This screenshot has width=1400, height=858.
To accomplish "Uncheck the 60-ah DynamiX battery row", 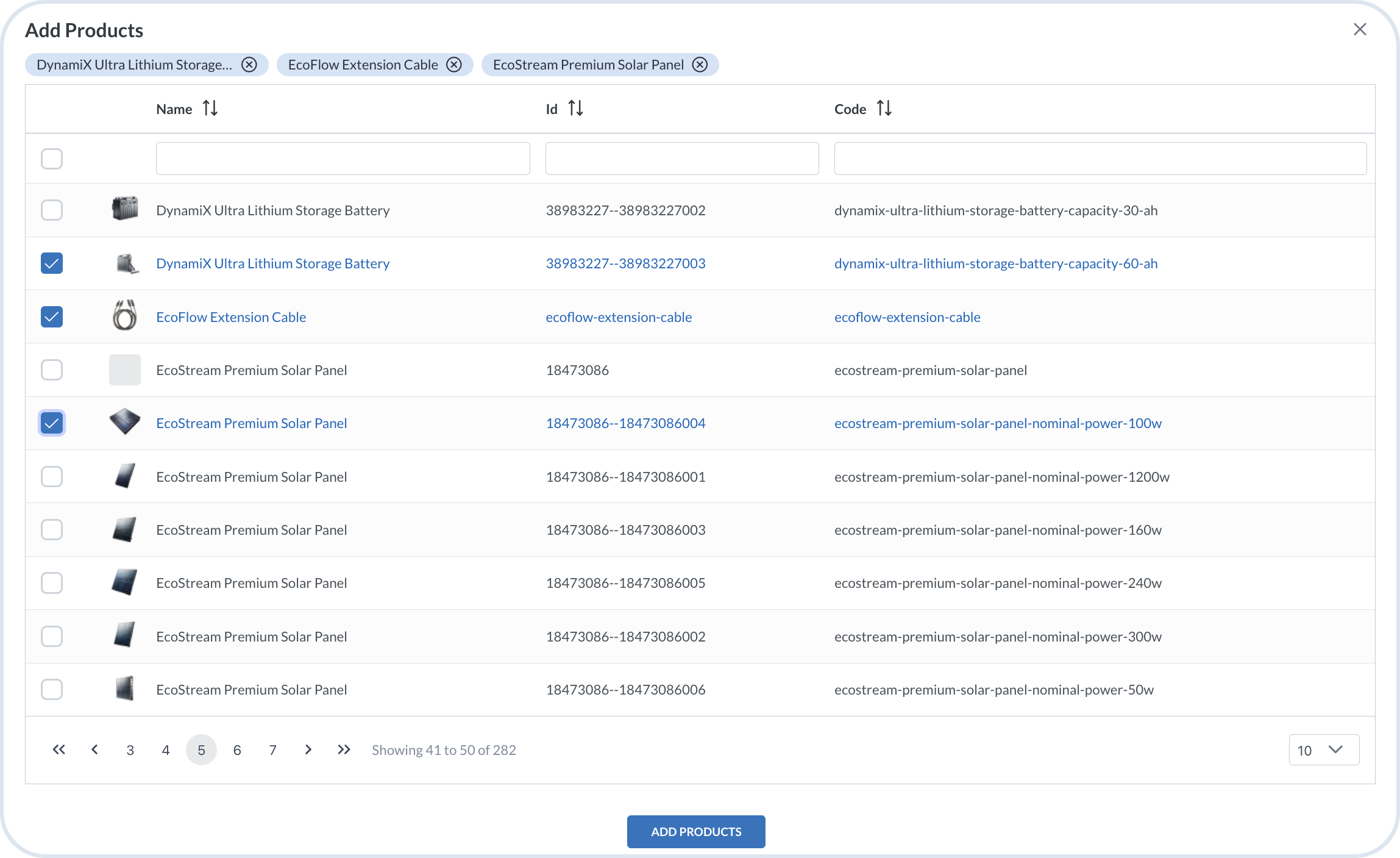I will (x=52, y=263).
